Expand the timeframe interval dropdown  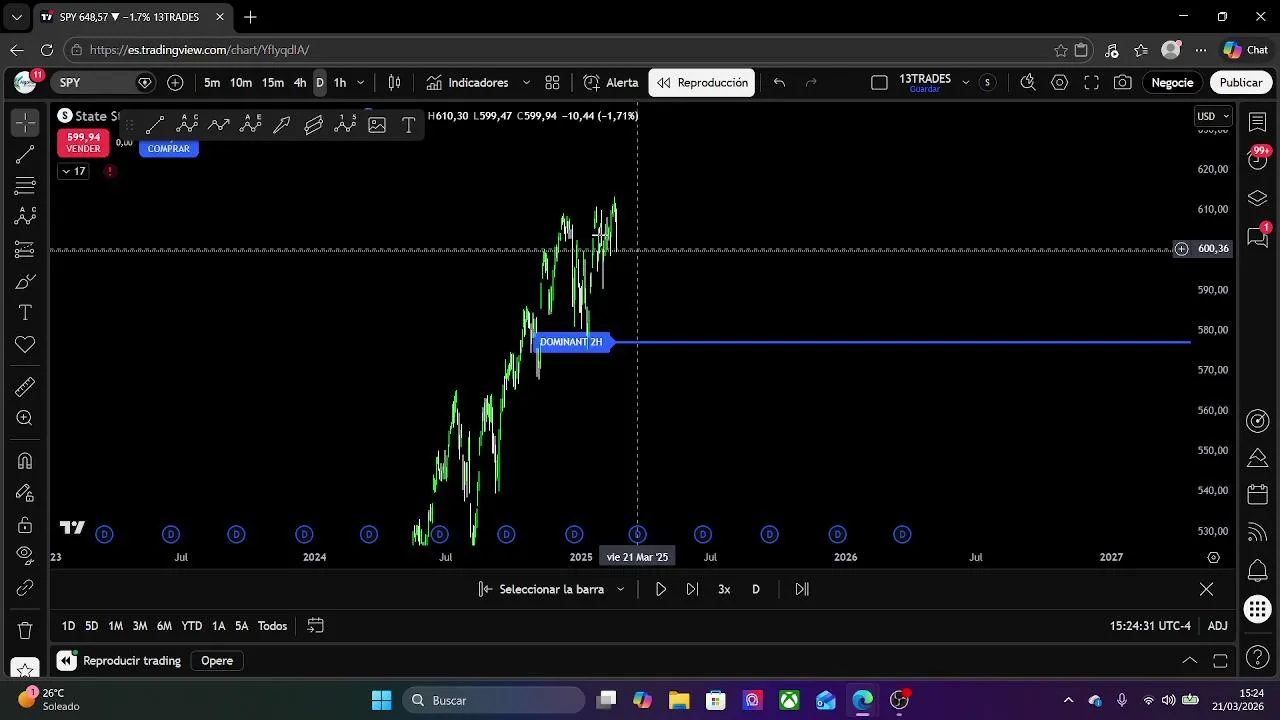point(361,83)
